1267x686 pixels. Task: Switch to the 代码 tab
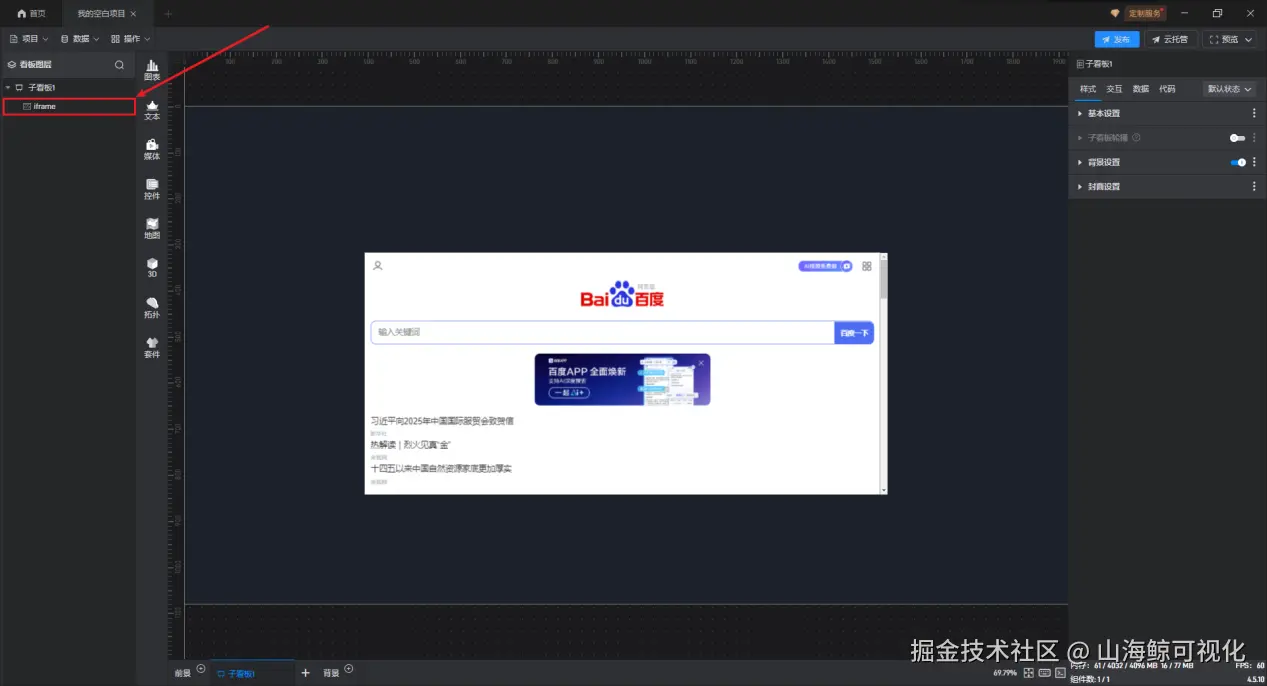(1167, 89)
